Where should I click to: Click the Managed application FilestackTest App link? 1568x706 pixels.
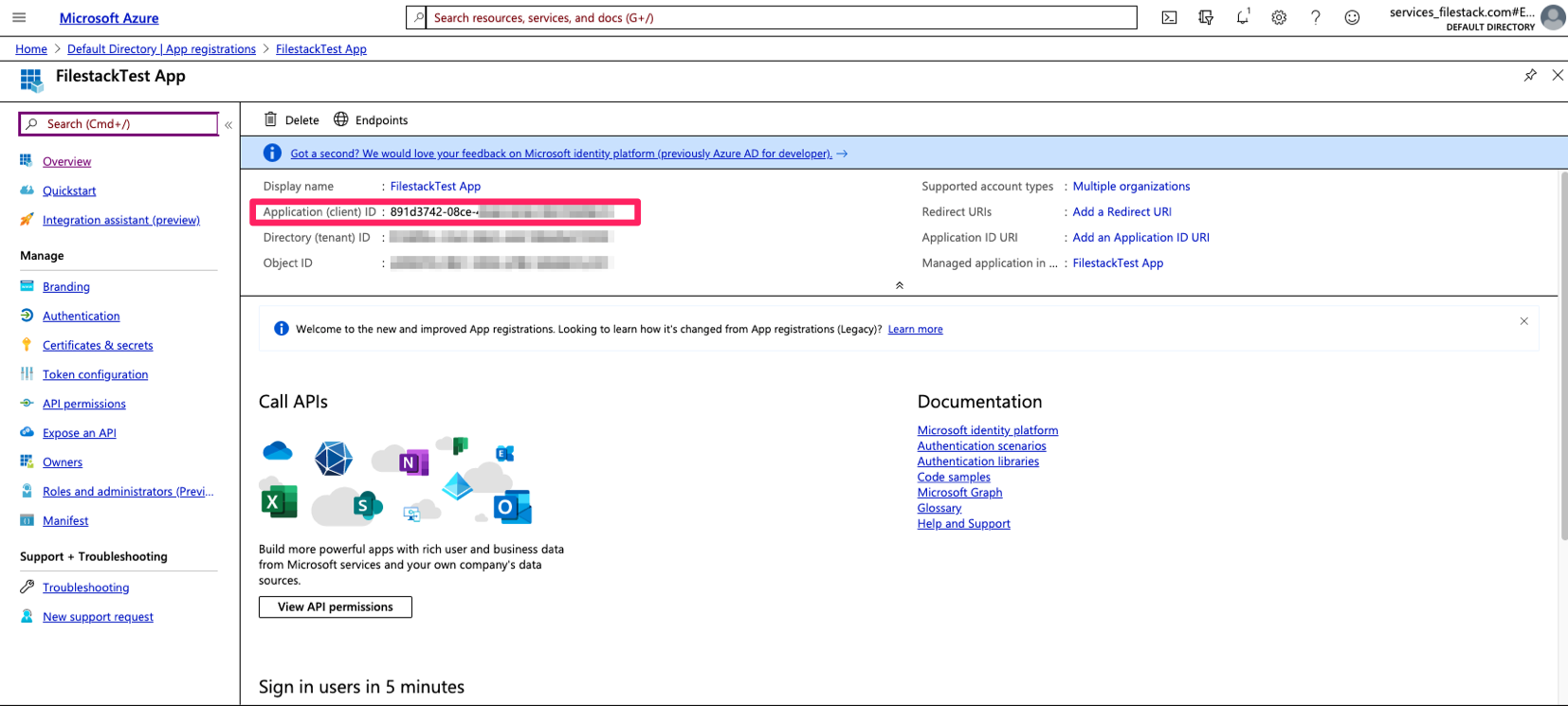click(x=1118, y=262)
